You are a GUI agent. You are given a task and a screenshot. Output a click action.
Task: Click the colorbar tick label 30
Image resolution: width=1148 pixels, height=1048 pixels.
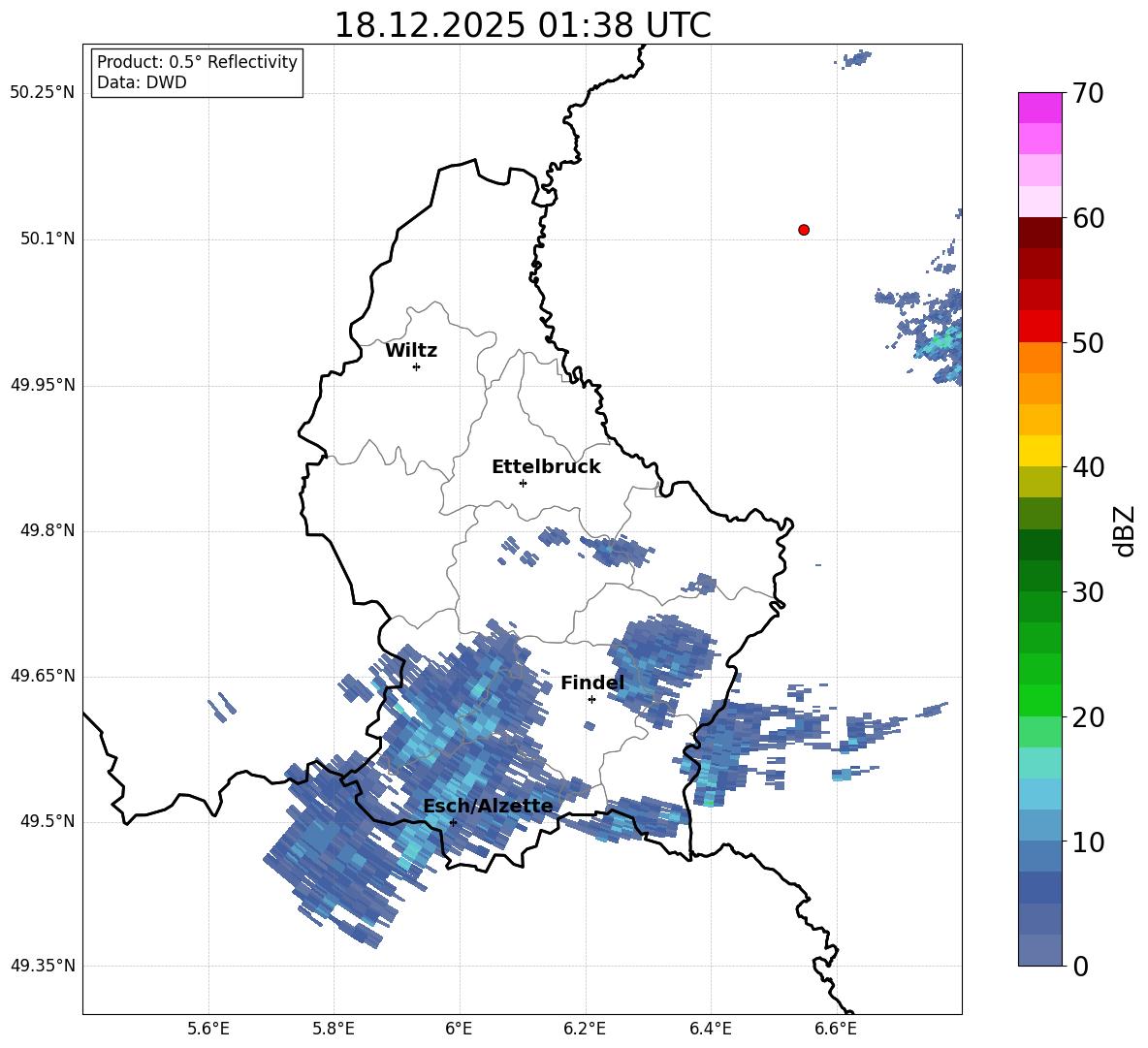click(1088, 592)
